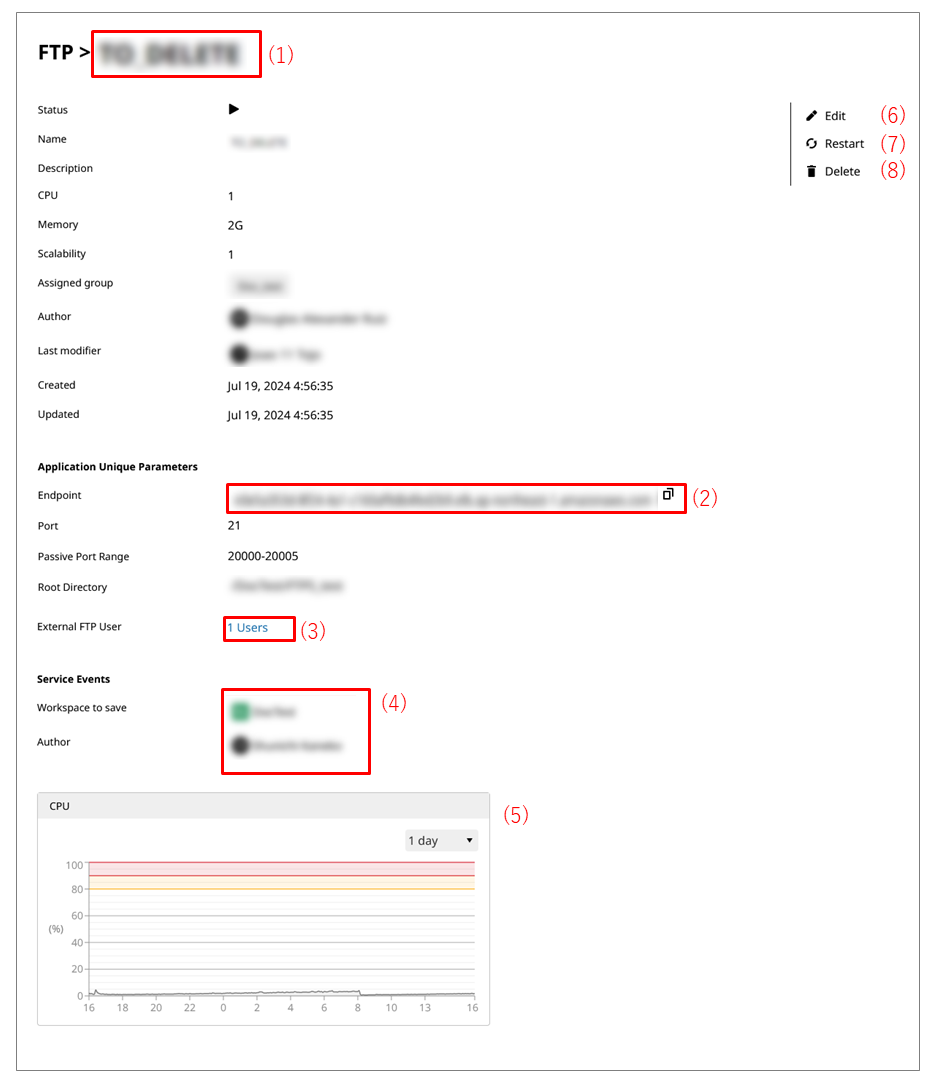Click the pencil icon beside Edit
Screen dimensions: 926x1077
pyautogui.click(x=812, y=116)
